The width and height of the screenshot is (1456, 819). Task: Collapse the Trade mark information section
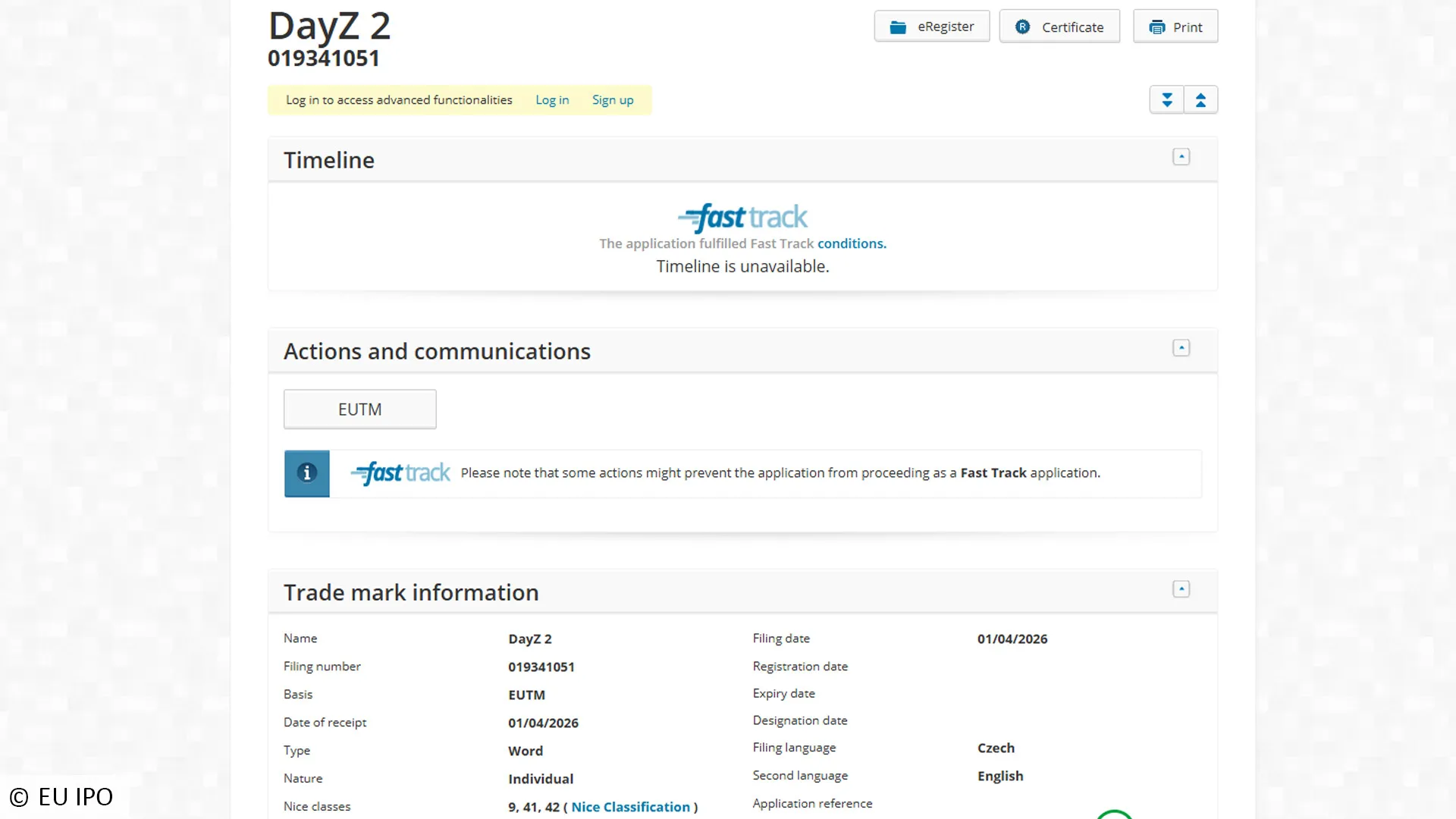point(1181,589)
